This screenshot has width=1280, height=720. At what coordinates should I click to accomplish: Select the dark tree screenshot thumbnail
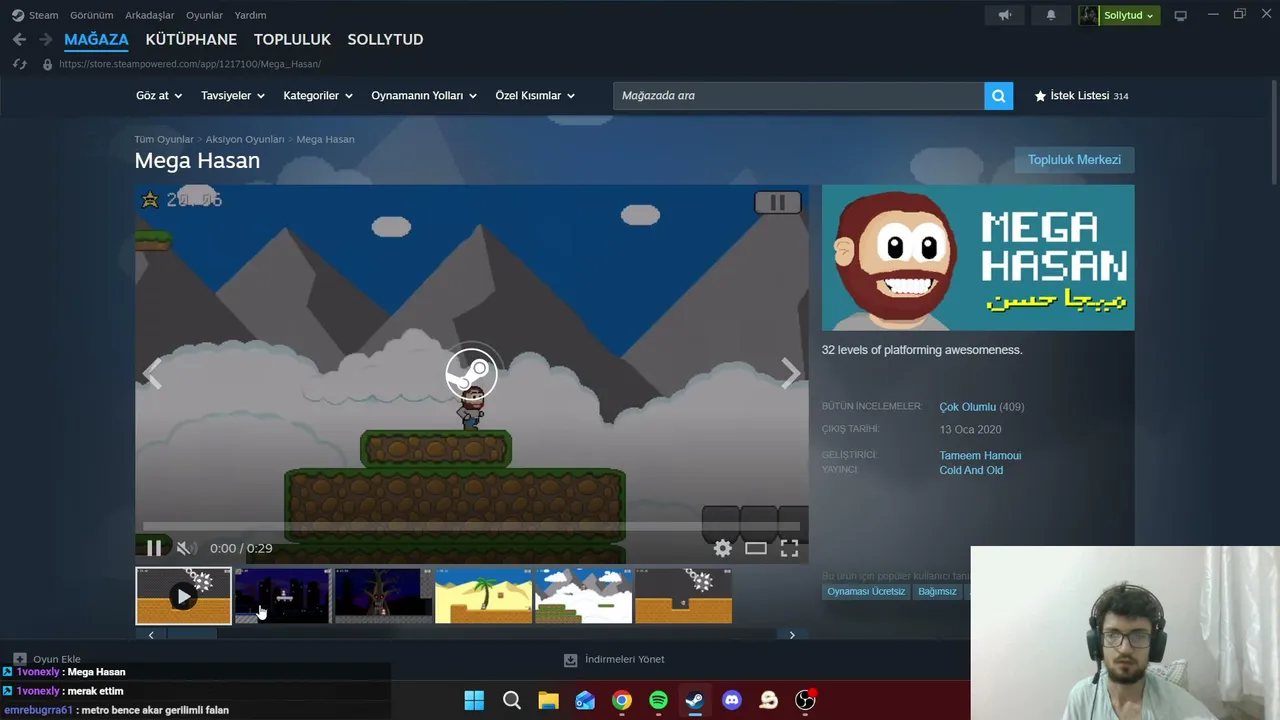[384, 596]
